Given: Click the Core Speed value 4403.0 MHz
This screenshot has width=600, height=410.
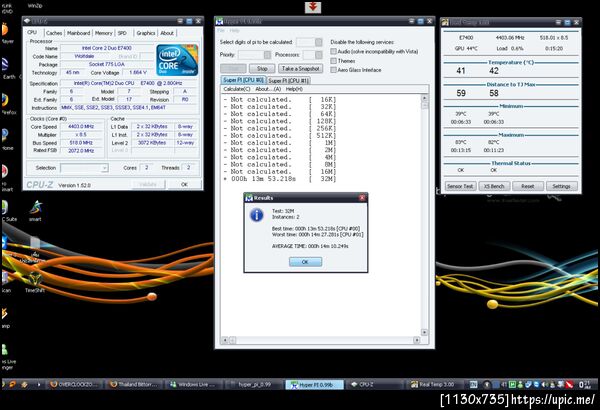Looking at the screenshot, I should [x=81, y=127].
